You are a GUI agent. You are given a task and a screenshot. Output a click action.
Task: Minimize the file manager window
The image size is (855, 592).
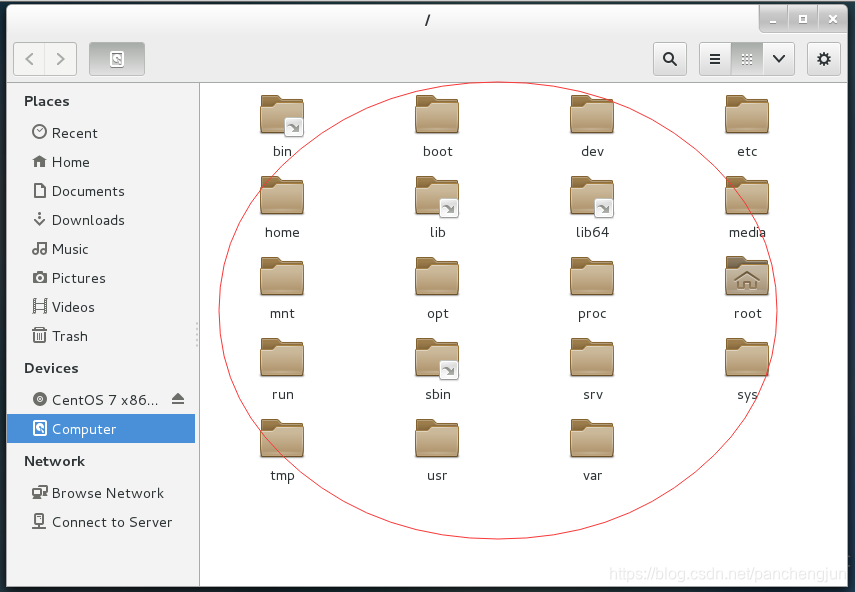coord(773,19)
